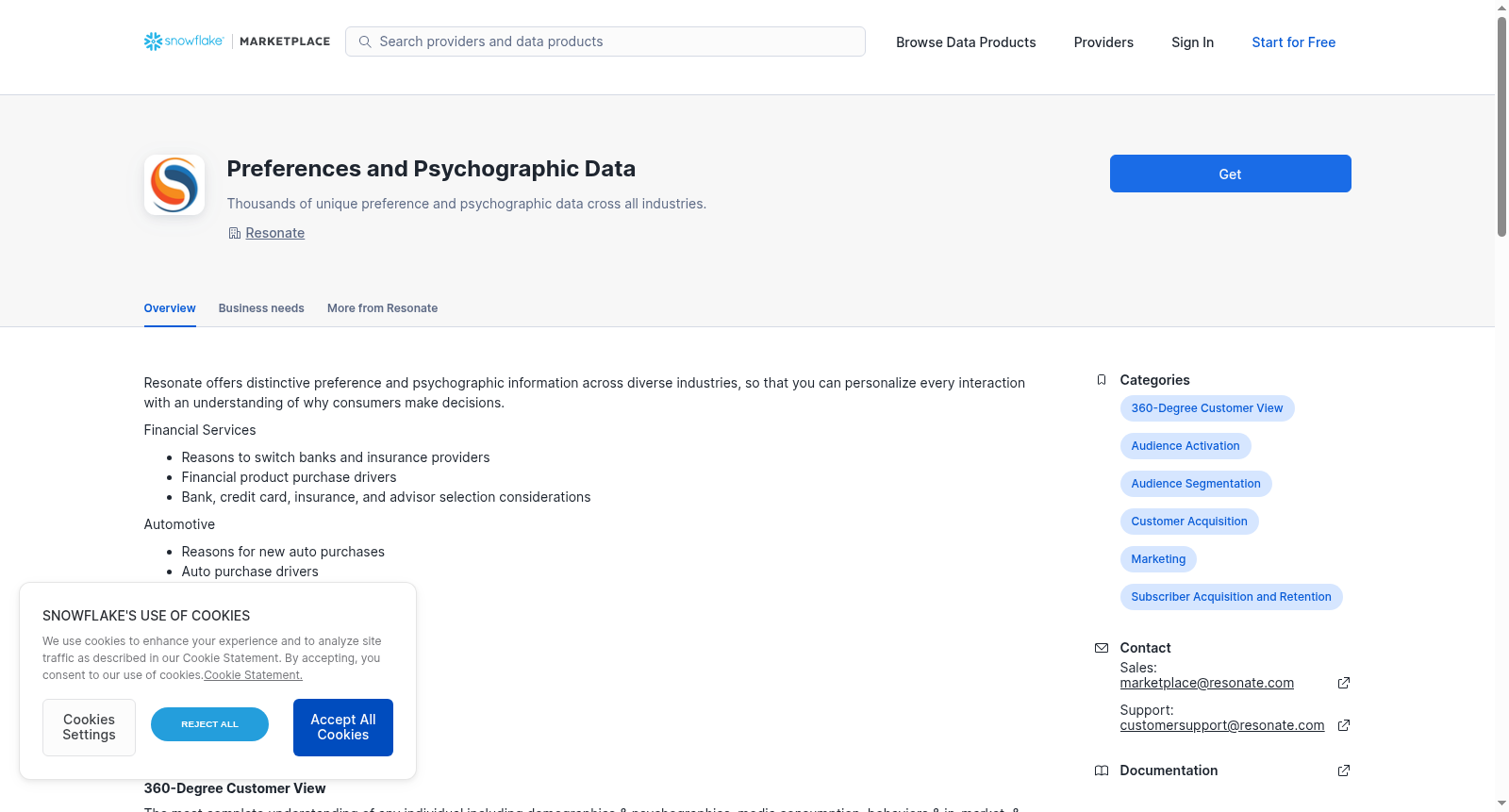
Task: Click the MARKETPLACE label
Action: (285, 41)
